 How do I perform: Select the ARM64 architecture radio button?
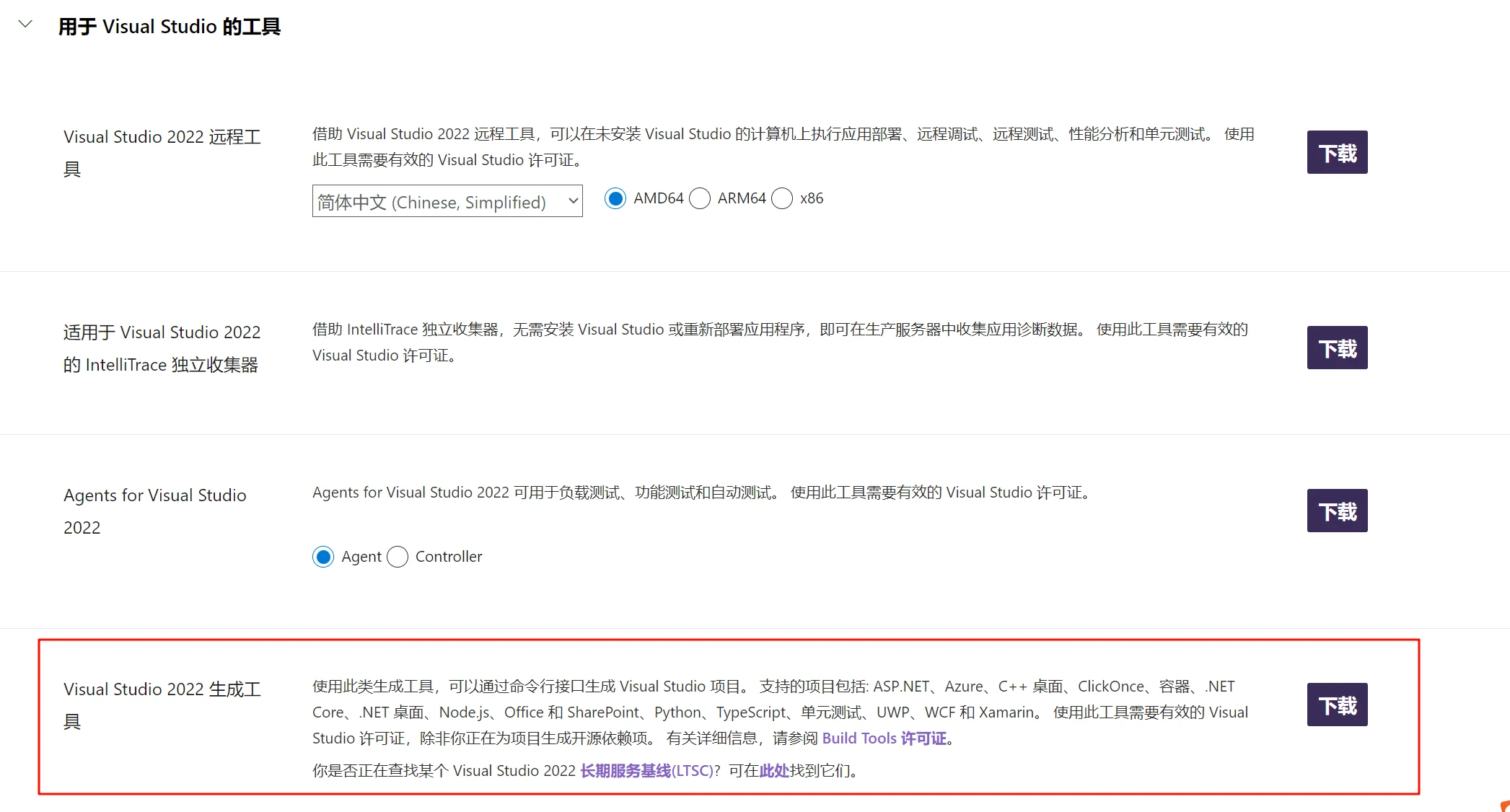[x=700, y=198]
